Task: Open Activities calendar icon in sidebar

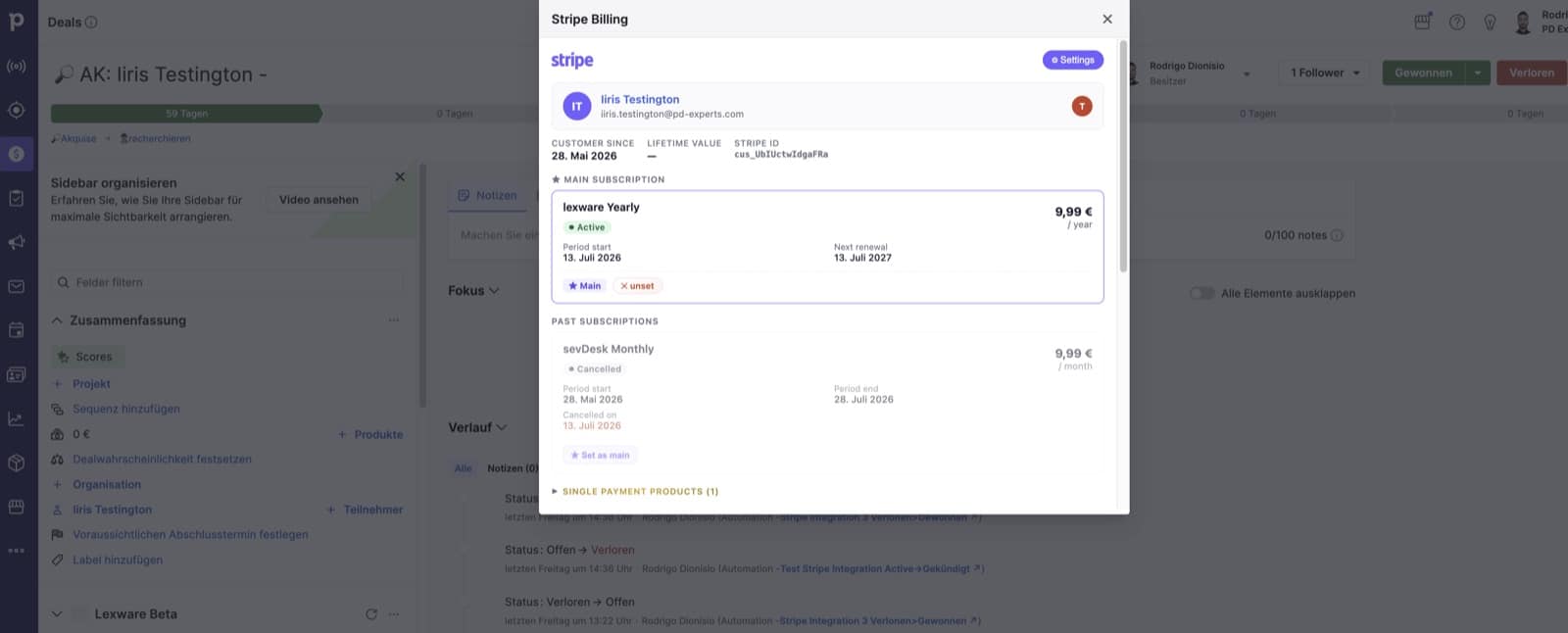Action: (17, 330)
